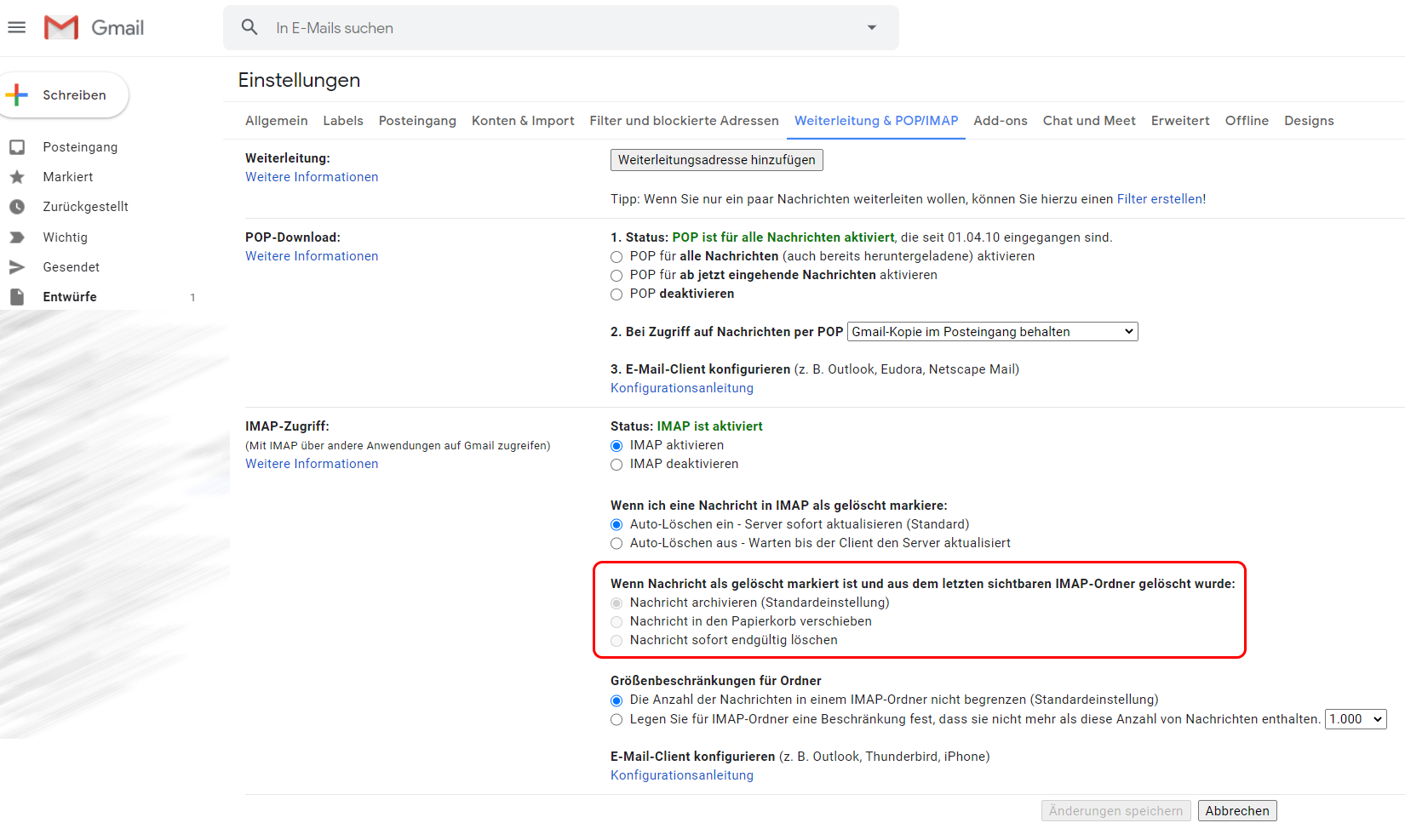Open the 1.000 message limit dropdown
This screenshot has height=840, width=1405.
(x=1356, y=719)
